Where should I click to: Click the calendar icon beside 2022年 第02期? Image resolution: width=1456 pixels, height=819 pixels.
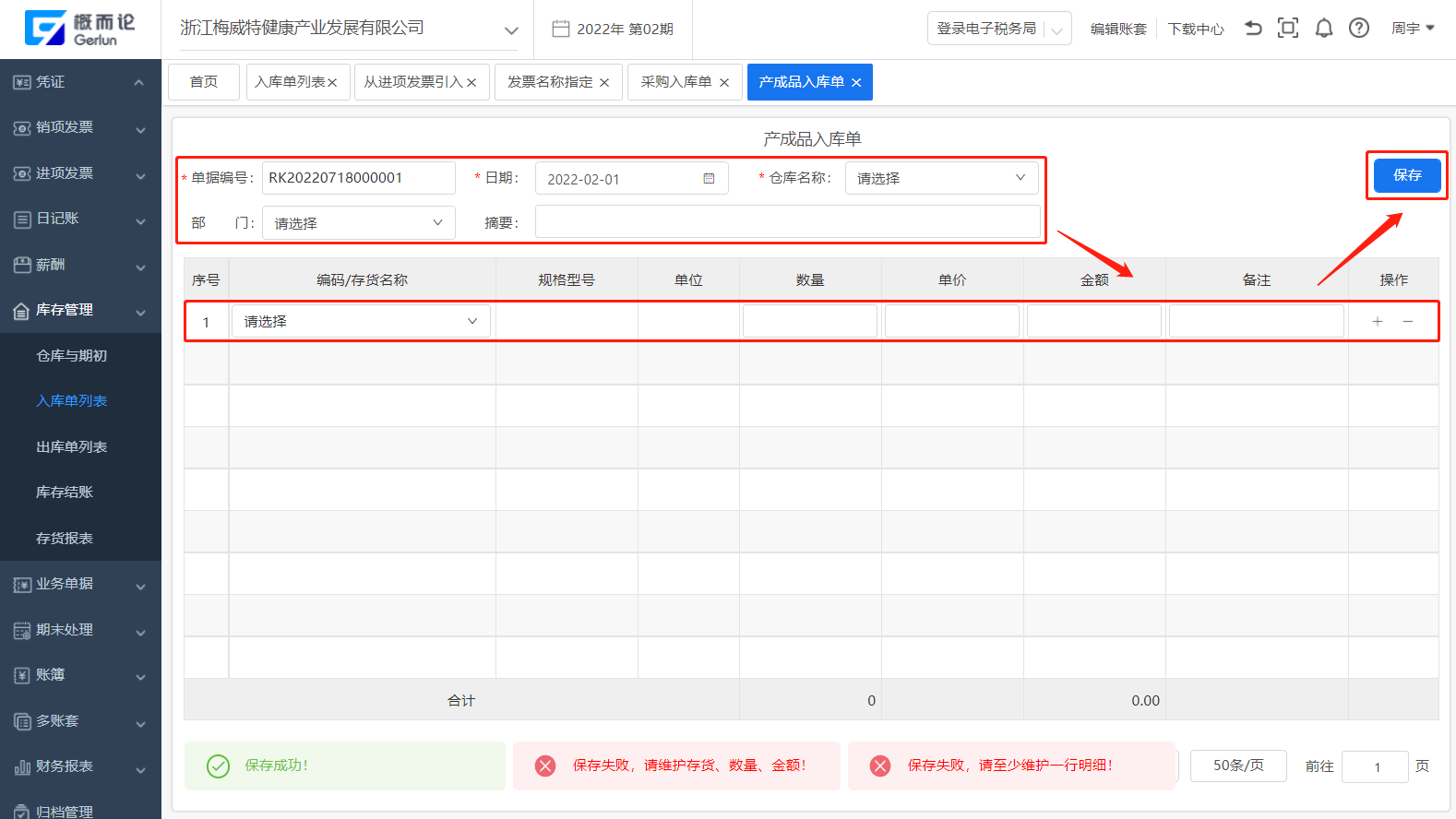(560, 29)
